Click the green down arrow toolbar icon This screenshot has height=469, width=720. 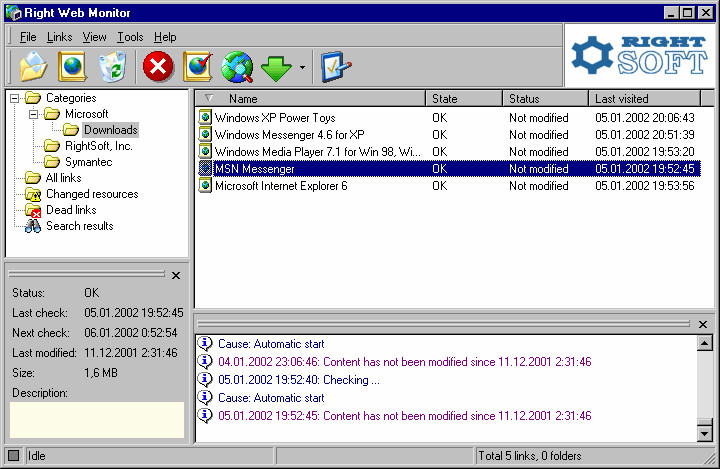pyautogui.click(x=276, y=68)
